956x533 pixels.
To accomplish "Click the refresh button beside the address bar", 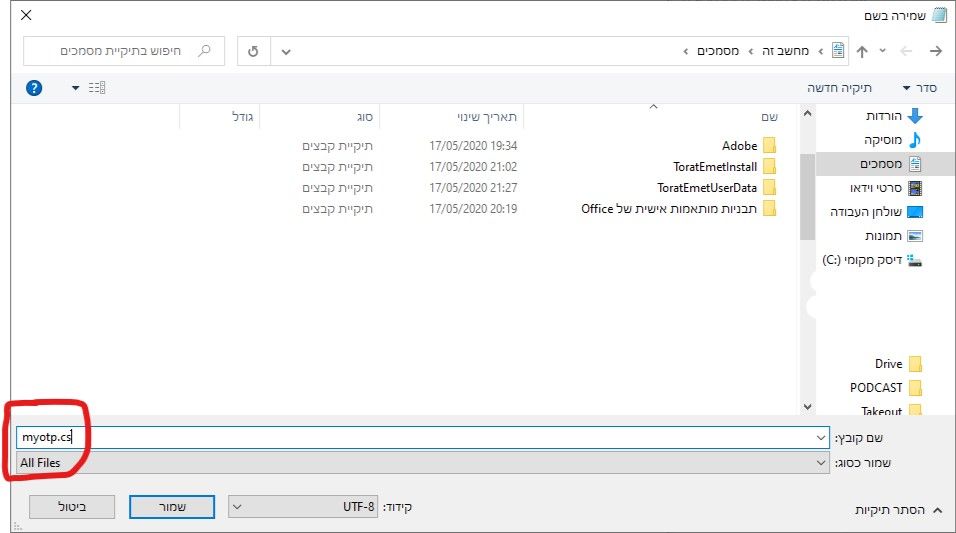I will tap(253, 51).
